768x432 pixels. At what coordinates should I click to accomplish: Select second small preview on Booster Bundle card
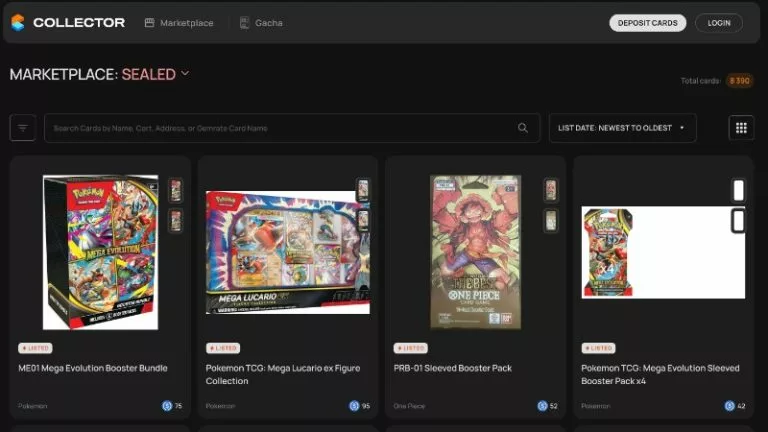click(x=176, y=221)
